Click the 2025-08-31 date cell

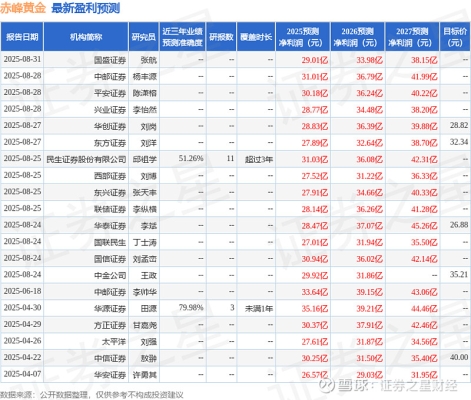22,59
